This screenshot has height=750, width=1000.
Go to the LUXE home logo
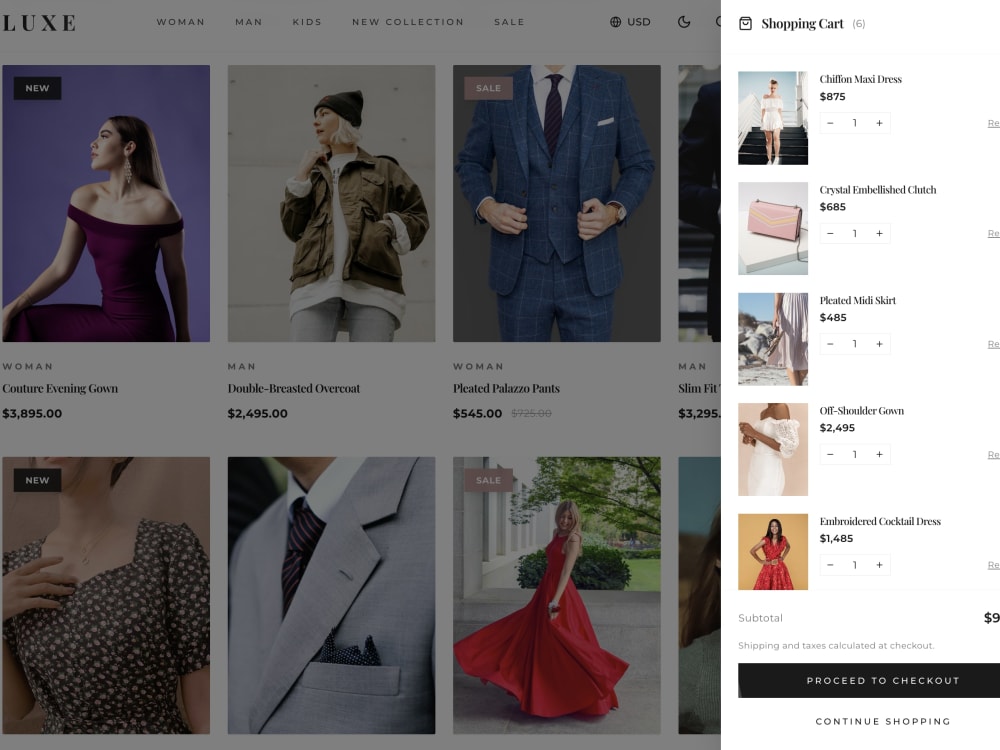(40, 23)
